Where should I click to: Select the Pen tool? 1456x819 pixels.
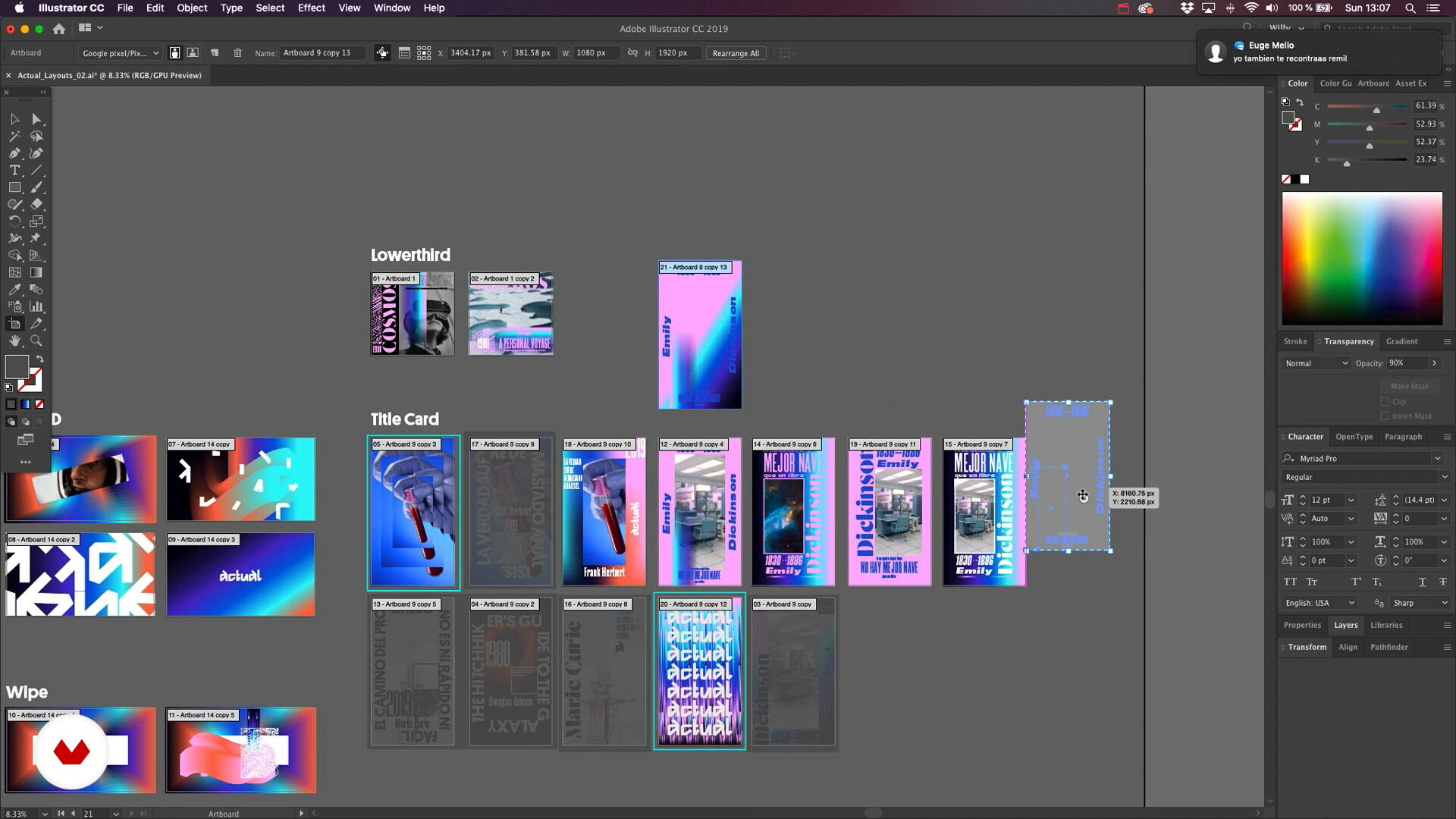coord(14,153)
